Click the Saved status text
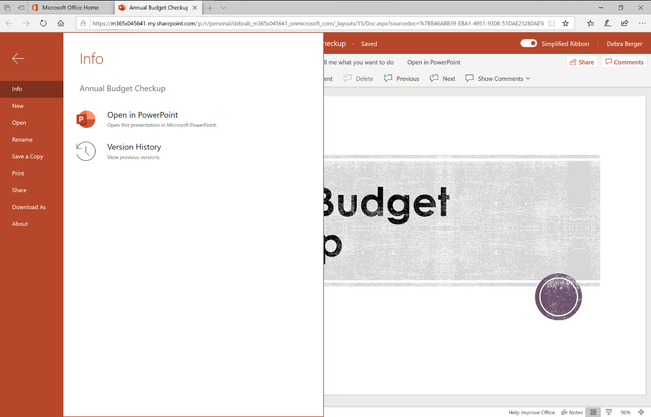Viewport: 651px width, 417px height. 369,44
